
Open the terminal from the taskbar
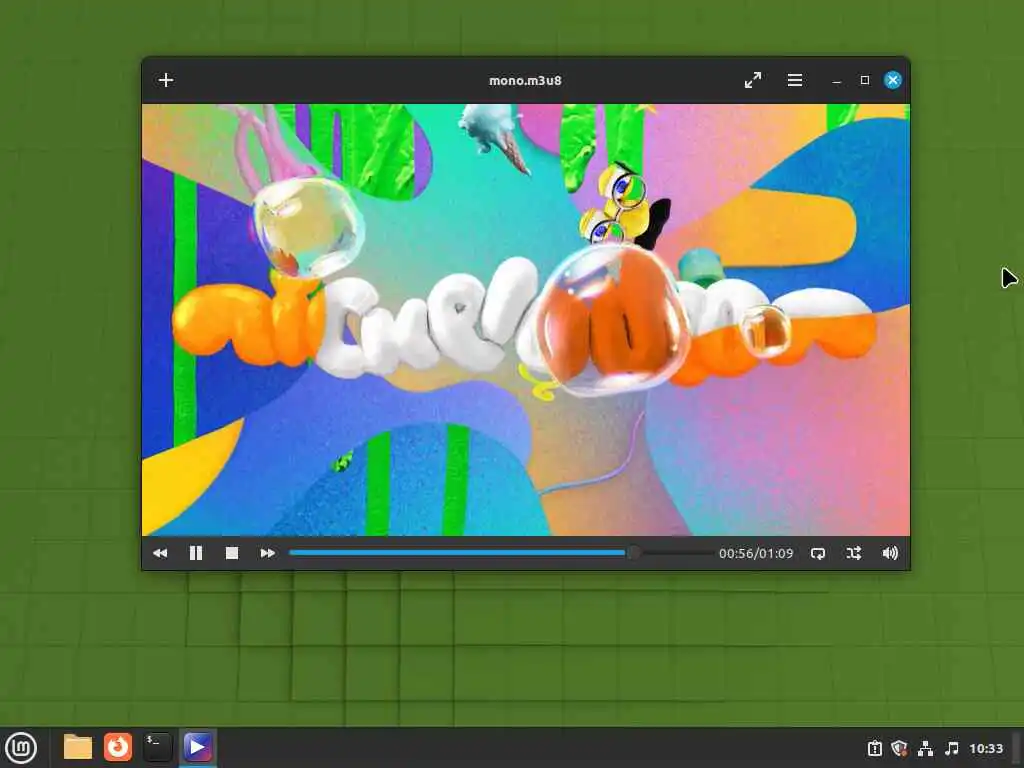coord(157,747)
